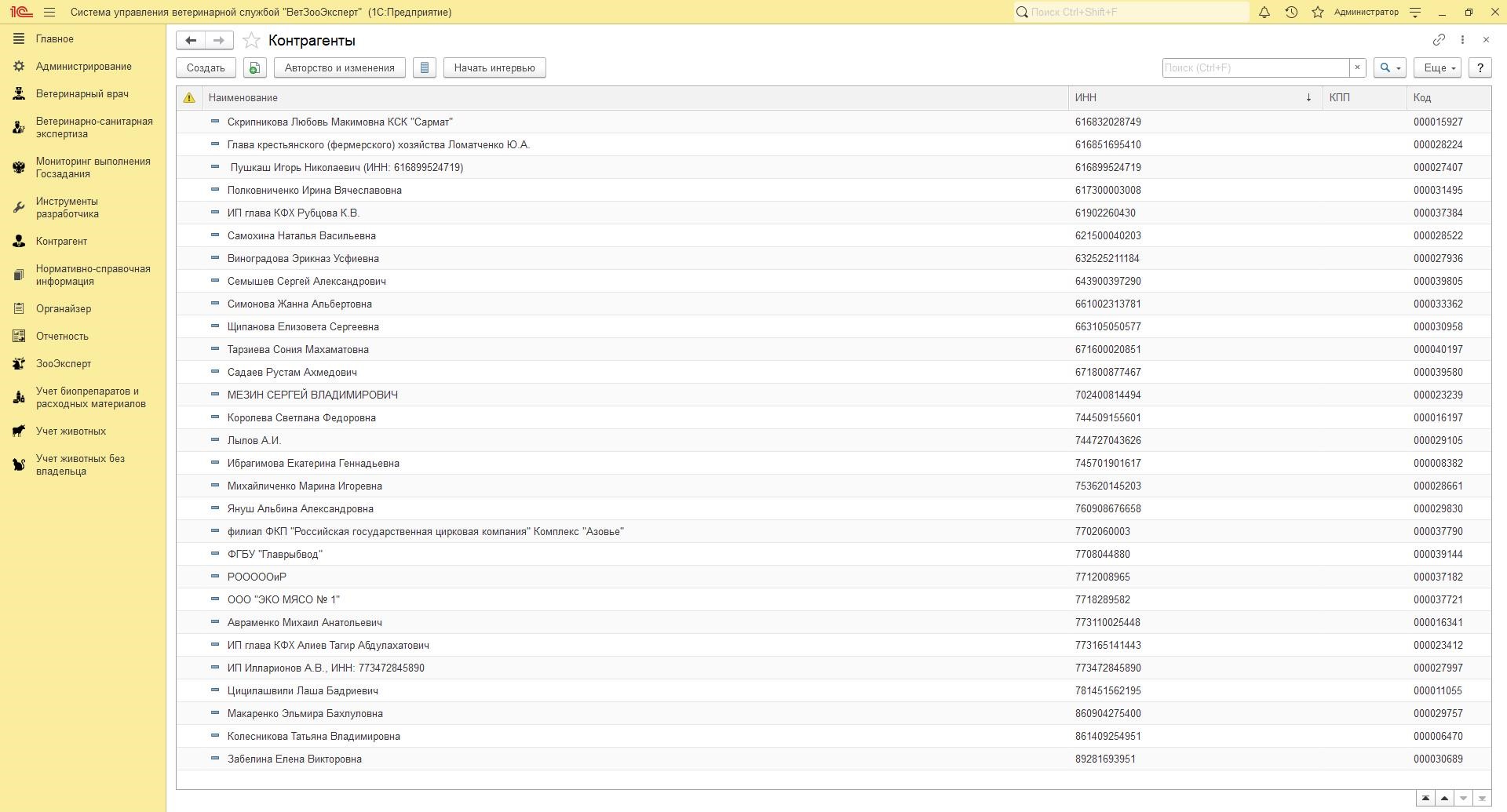Open Учет биопрепаратов и расходных материалов
This screenshot has height=812, width=1507.
click(x=83, y=398)
